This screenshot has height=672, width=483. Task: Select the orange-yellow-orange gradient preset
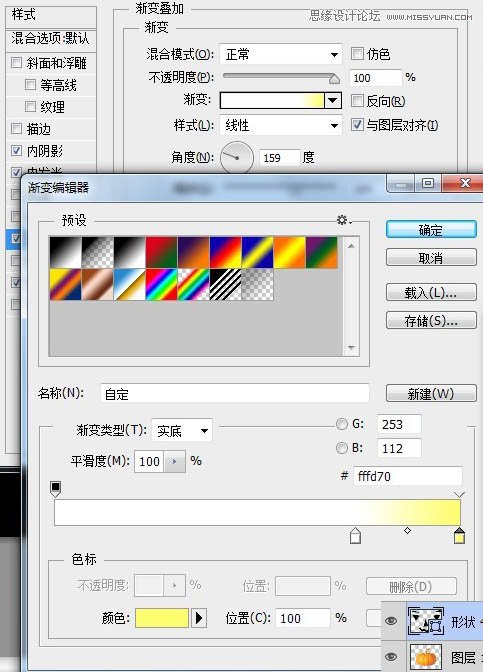pyautogui.click(x=289, y=252)
